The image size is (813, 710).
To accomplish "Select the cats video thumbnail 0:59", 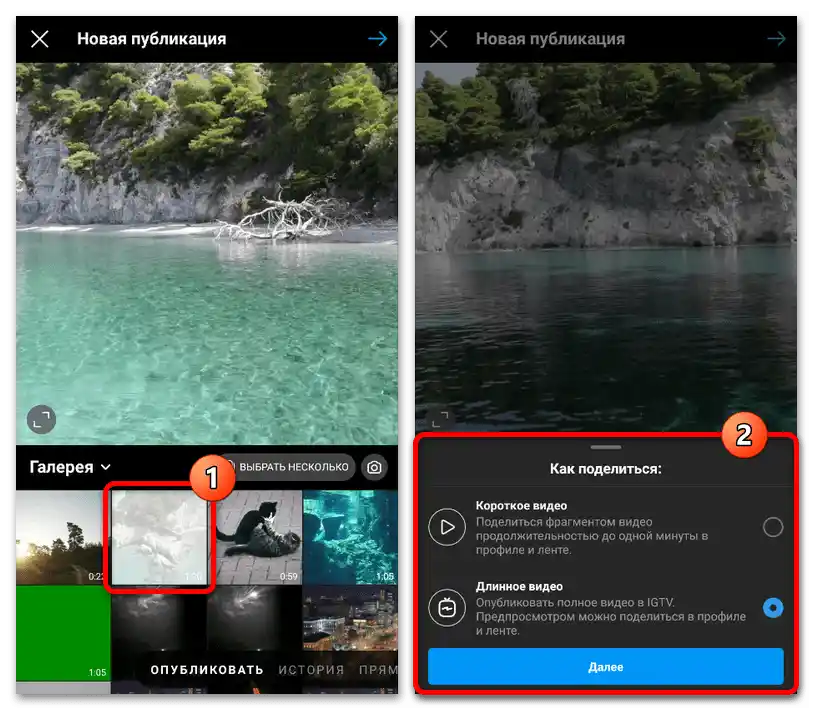I will (x=259, y=537).
